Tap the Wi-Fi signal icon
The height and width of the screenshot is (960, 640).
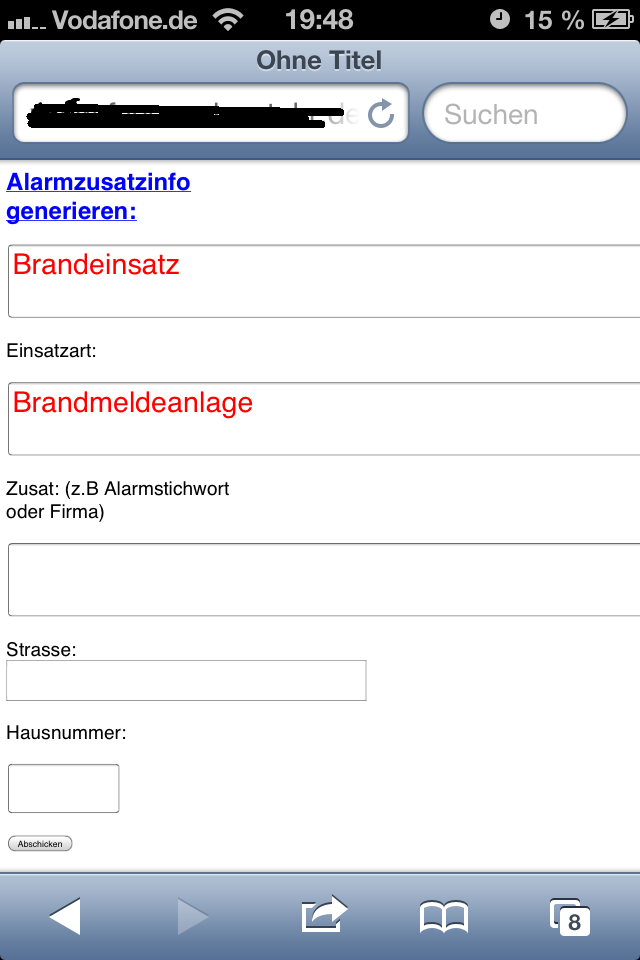229,19
